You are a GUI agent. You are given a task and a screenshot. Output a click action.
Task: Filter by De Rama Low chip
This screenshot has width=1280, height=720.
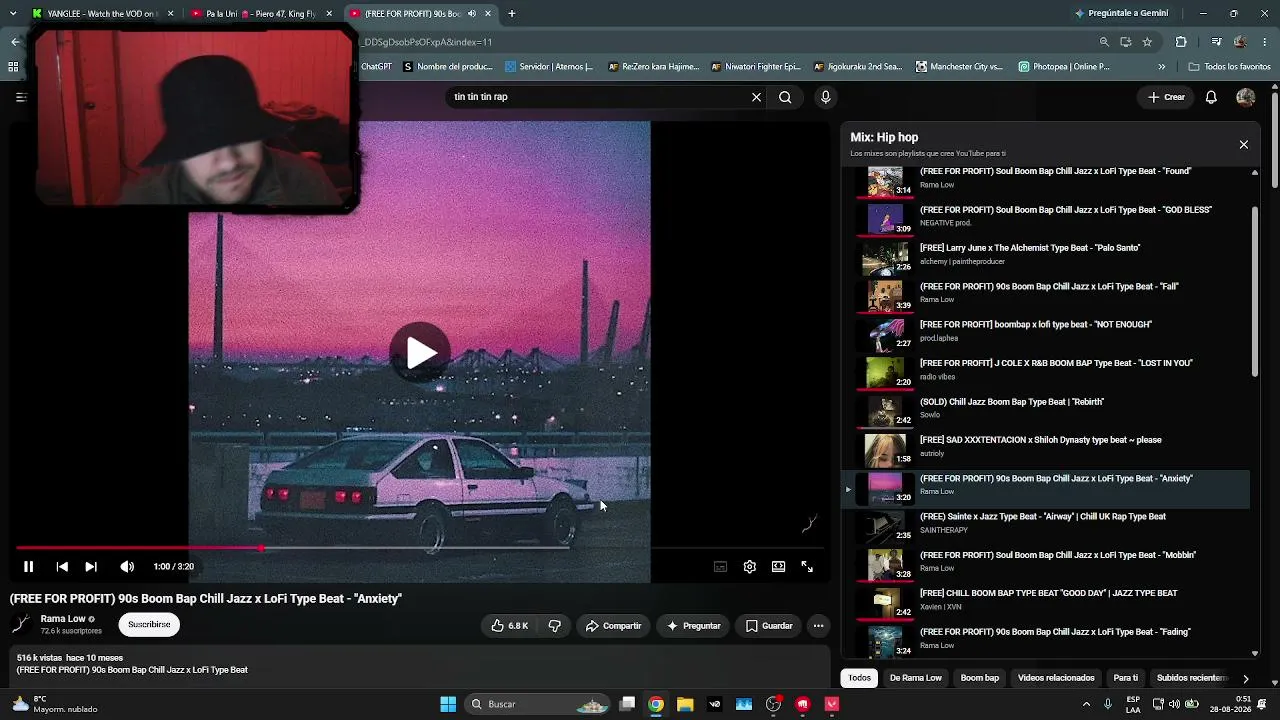(916, 678)
